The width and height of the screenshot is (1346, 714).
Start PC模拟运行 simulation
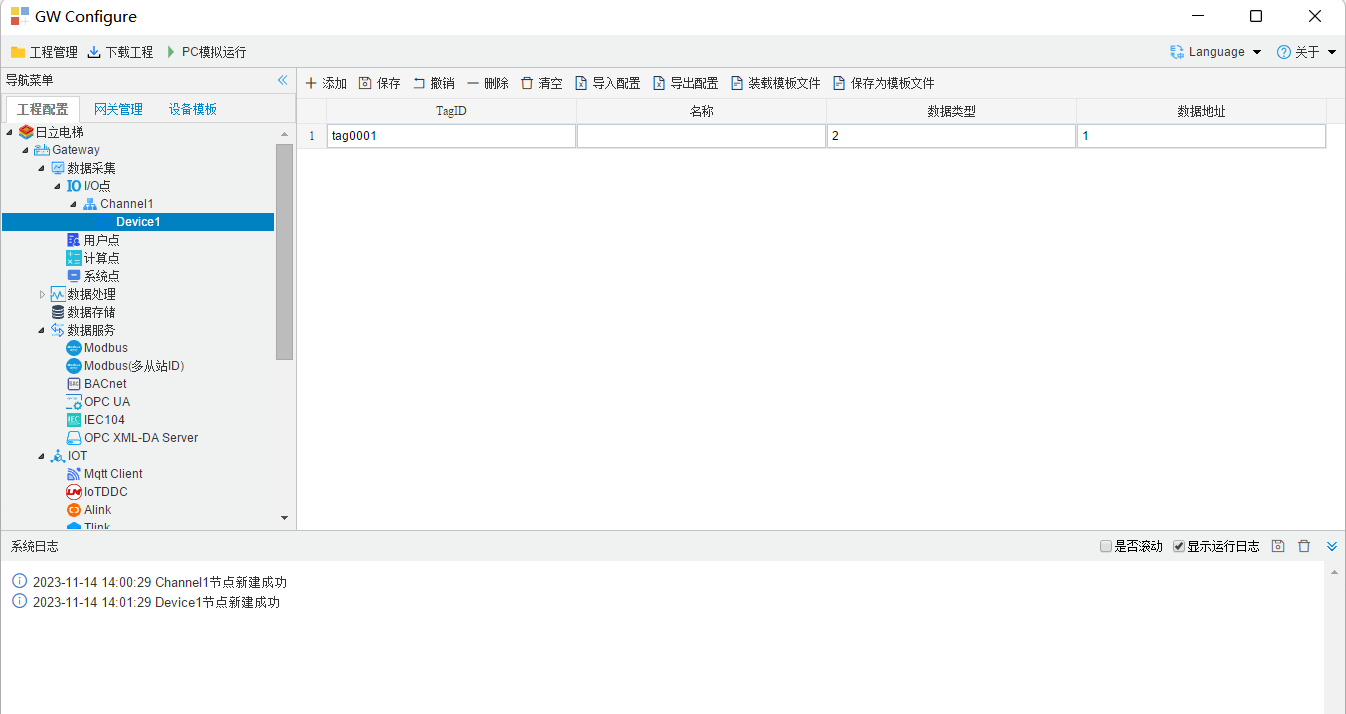click(205, 52)
